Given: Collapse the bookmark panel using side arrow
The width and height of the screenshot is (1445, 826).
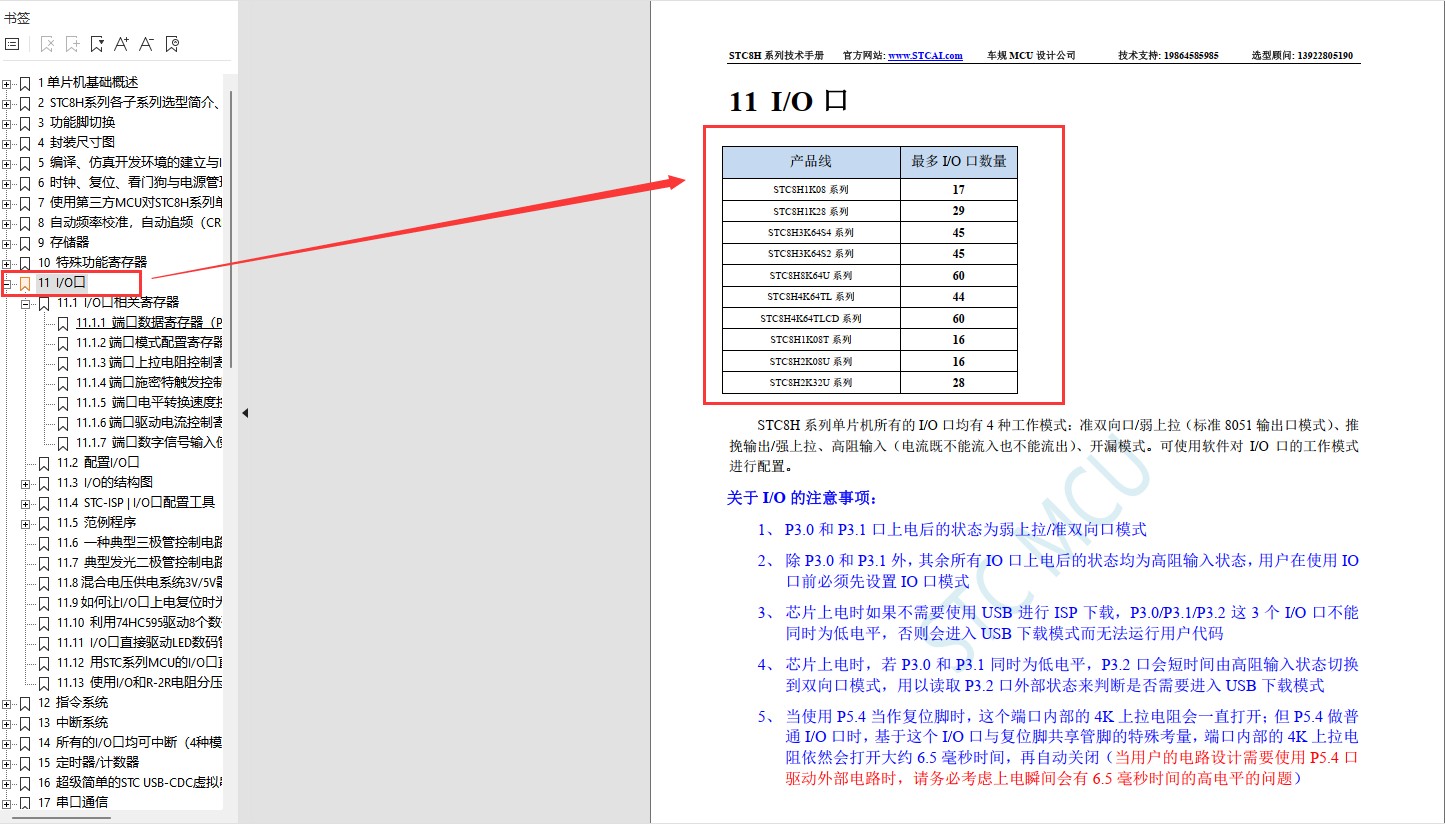Looking at the screenshot, I should pyautogui.click(x=244, y=413).
